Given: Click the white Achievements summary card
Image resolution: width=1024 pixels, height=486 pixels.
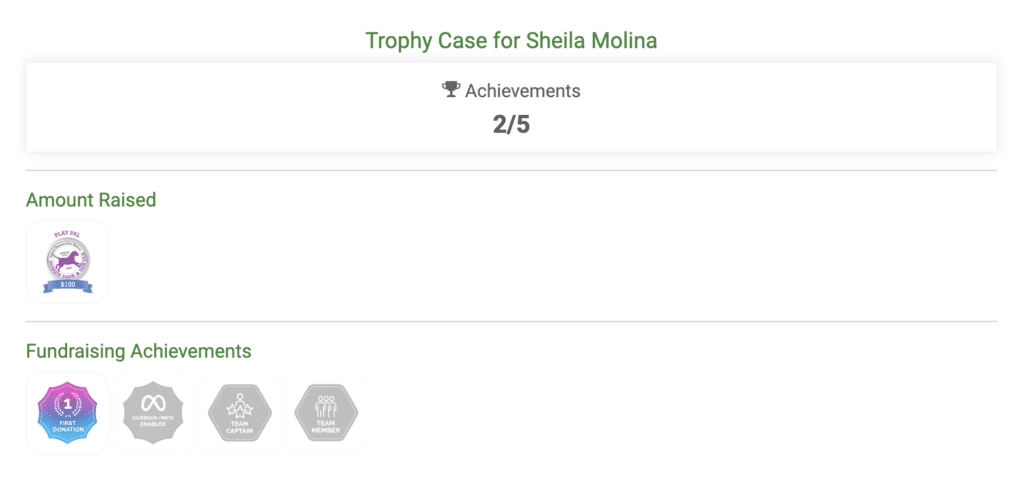Looking at the screenshot, I should 511,107.
